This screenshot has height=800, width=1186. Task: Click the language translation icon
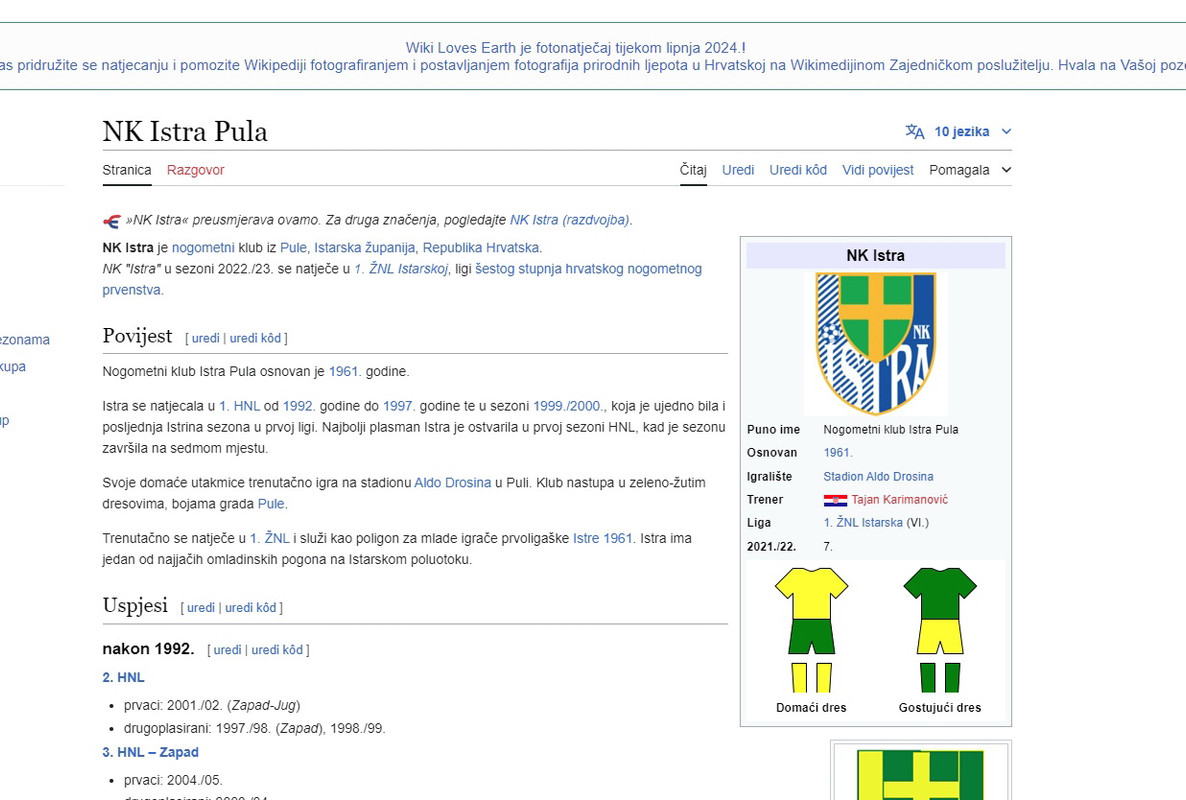tap(914, 132)
